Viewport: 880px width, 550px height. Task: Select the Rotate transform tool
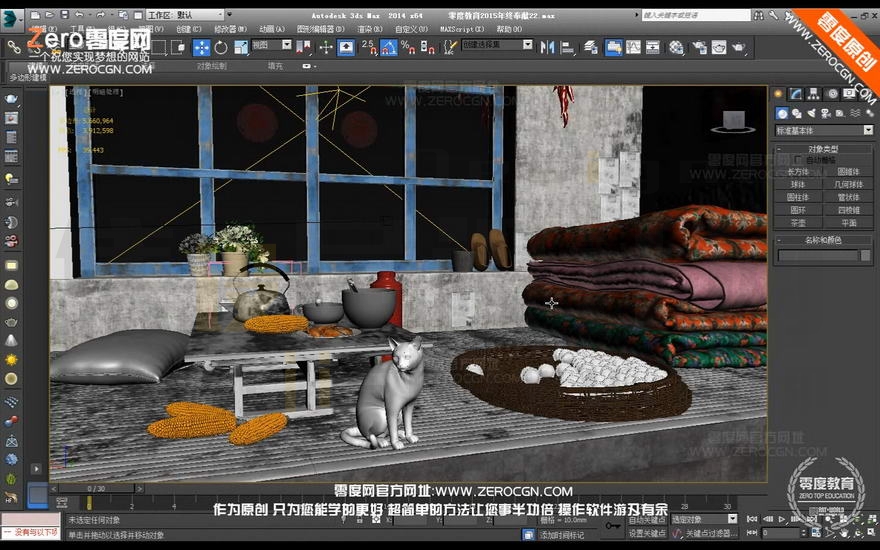tap(221, 47)
